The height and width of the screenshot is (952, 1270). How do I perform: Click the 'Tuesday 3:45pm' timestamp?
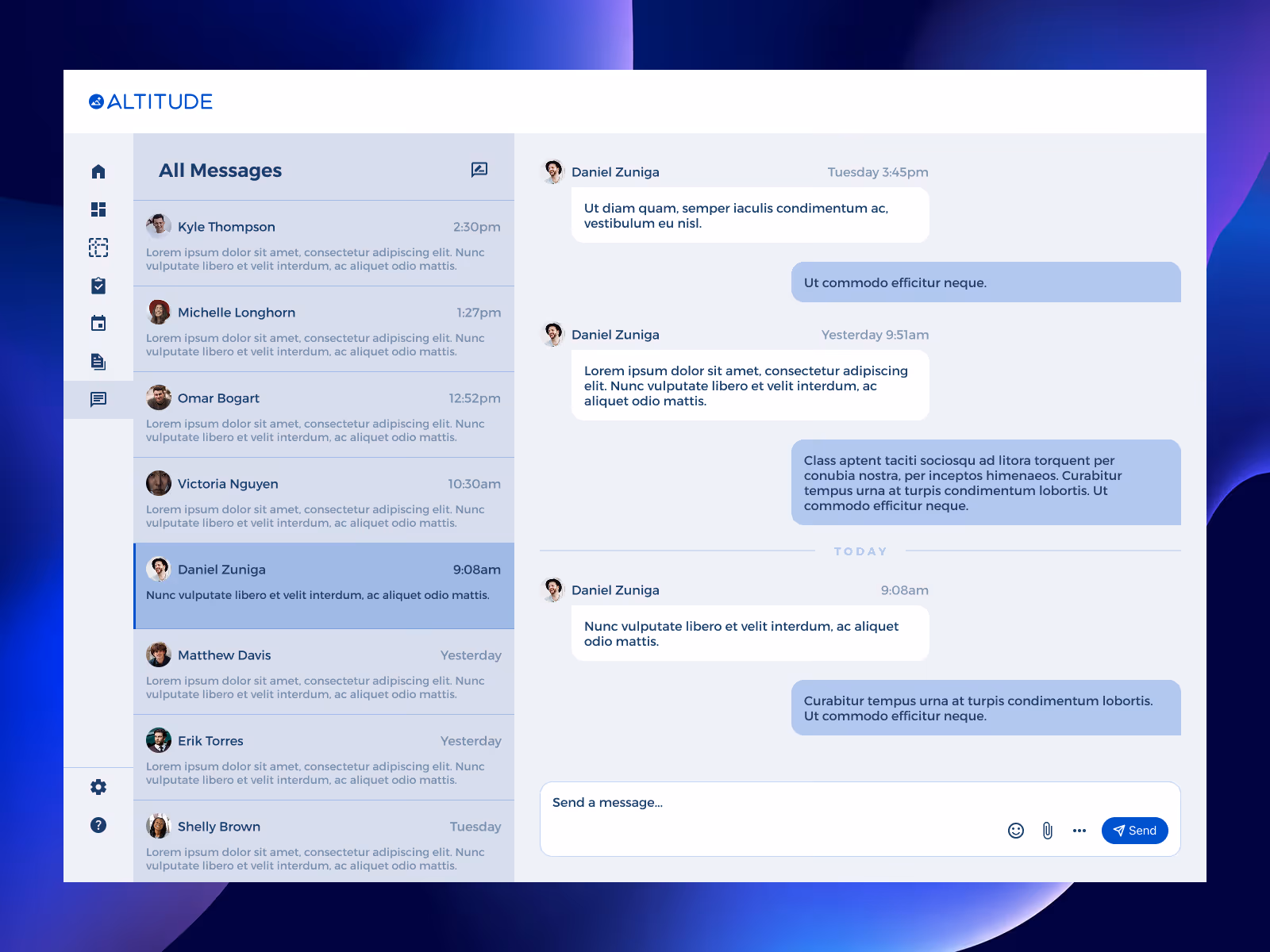point(878,172)
